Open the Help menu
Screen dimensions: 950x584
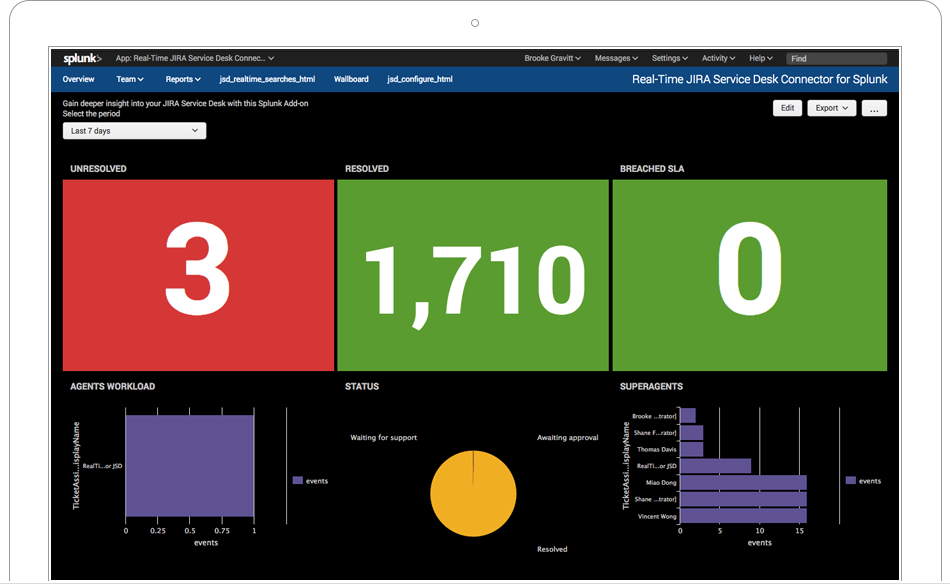point(760,58)
